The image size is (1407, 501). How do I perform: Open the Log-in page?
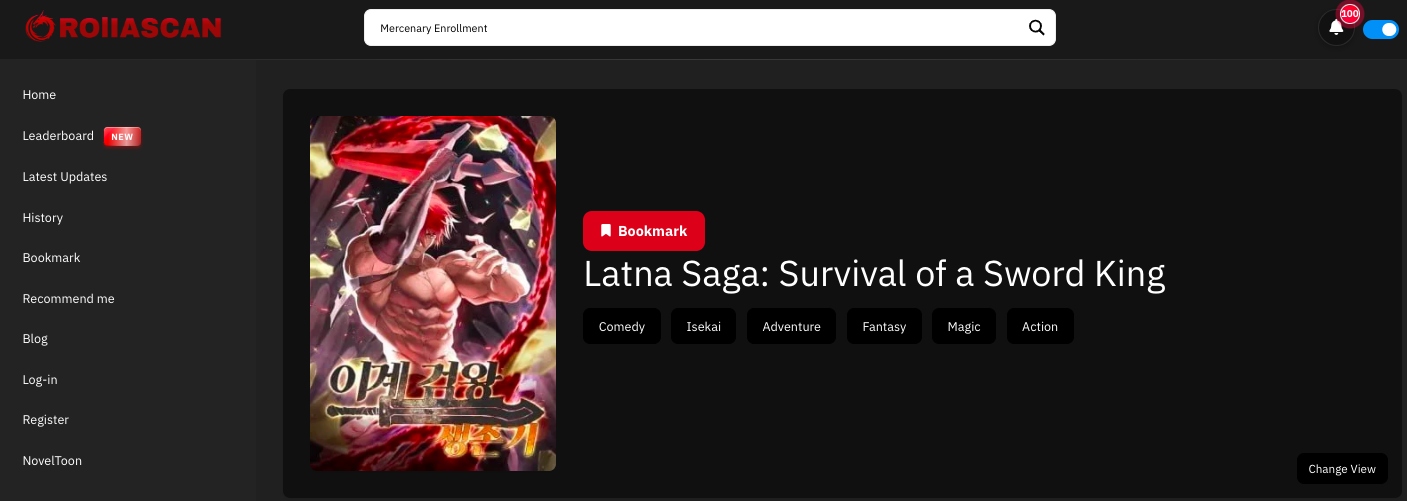(40, 380)
